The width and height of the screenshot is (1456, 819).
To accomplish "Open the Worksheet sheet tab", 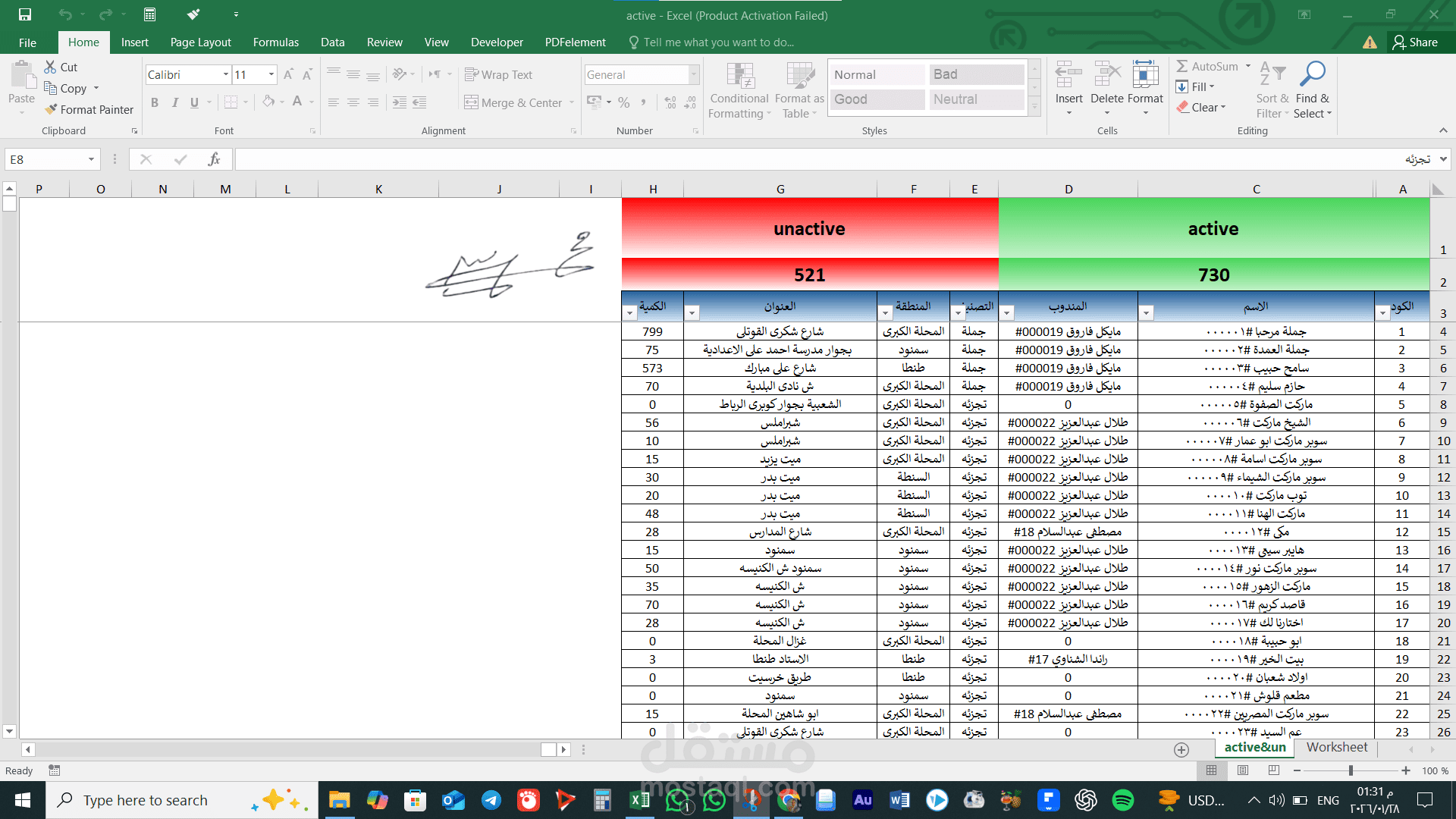I will point(1336,747).
